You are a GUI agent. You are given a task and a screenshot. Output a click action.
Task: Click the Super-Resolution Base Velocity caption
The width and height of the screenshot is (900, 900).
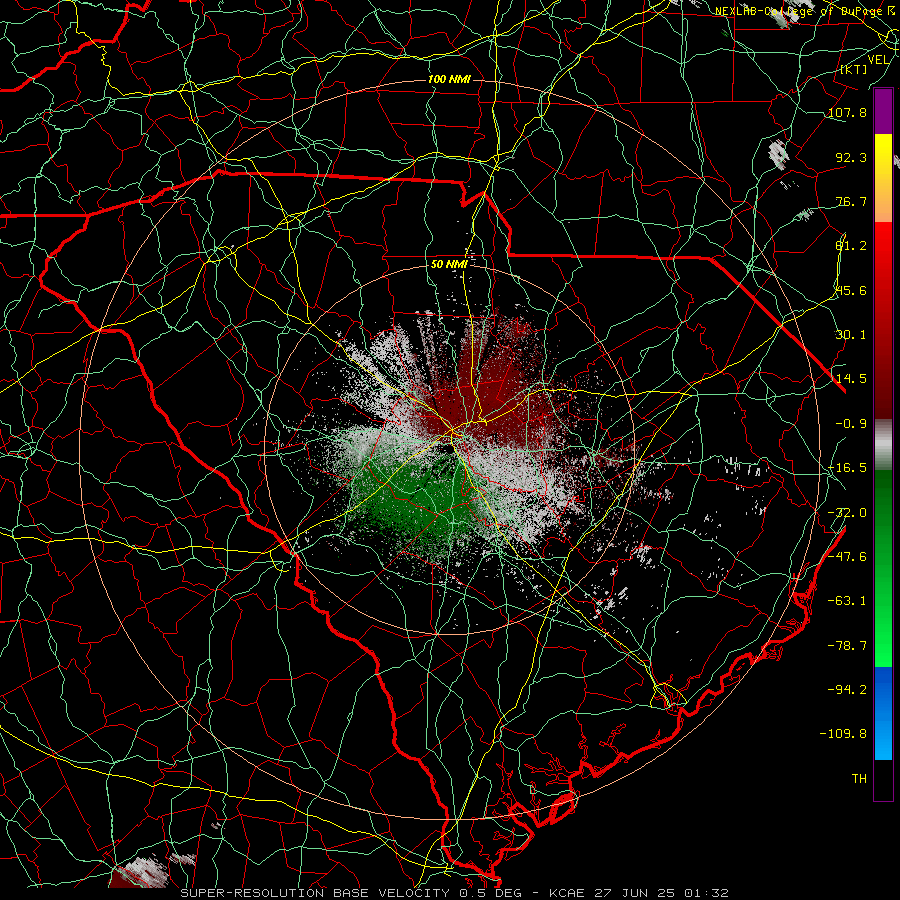point(455,893)
